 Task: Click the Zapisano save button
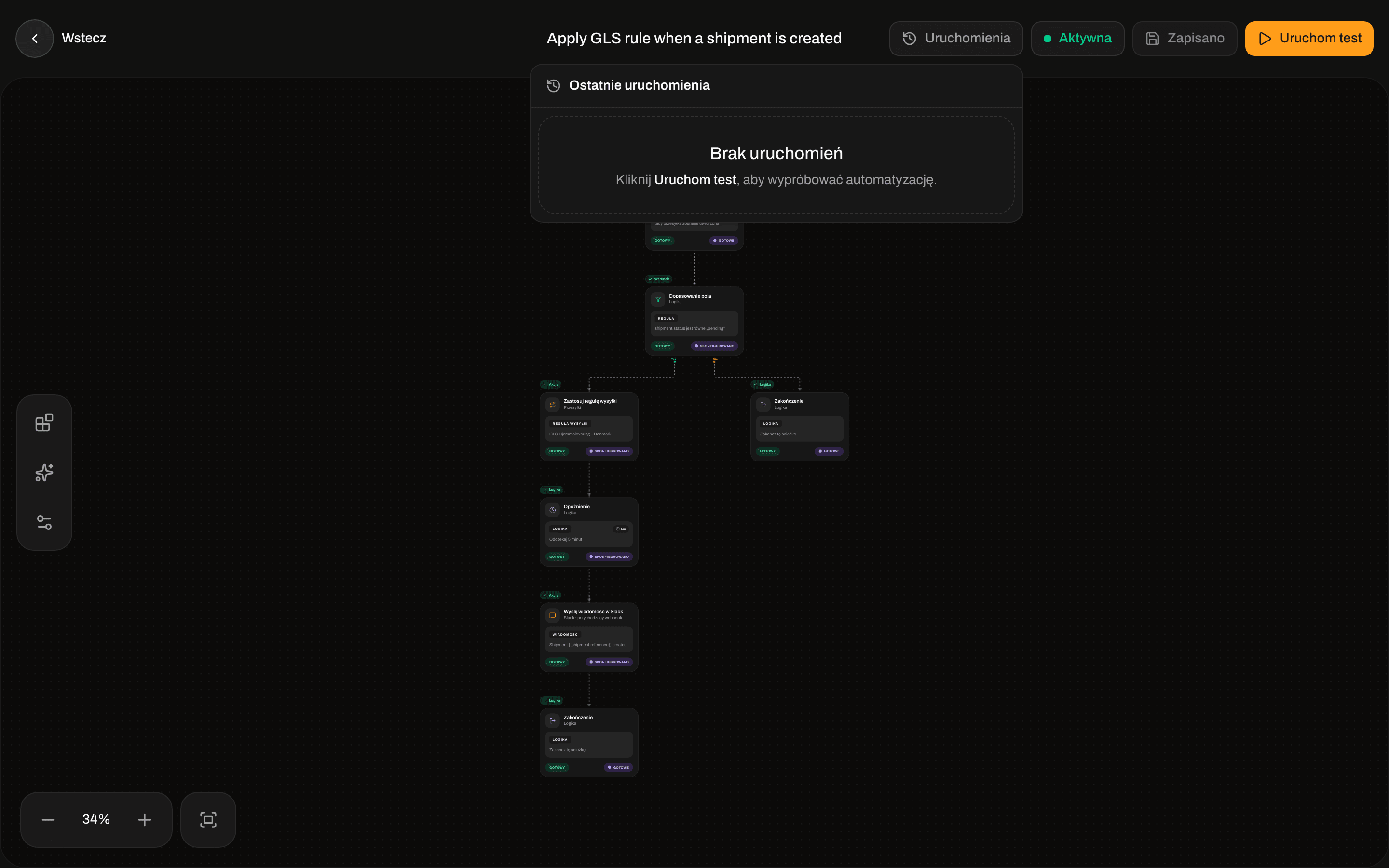click(1185, 39)
